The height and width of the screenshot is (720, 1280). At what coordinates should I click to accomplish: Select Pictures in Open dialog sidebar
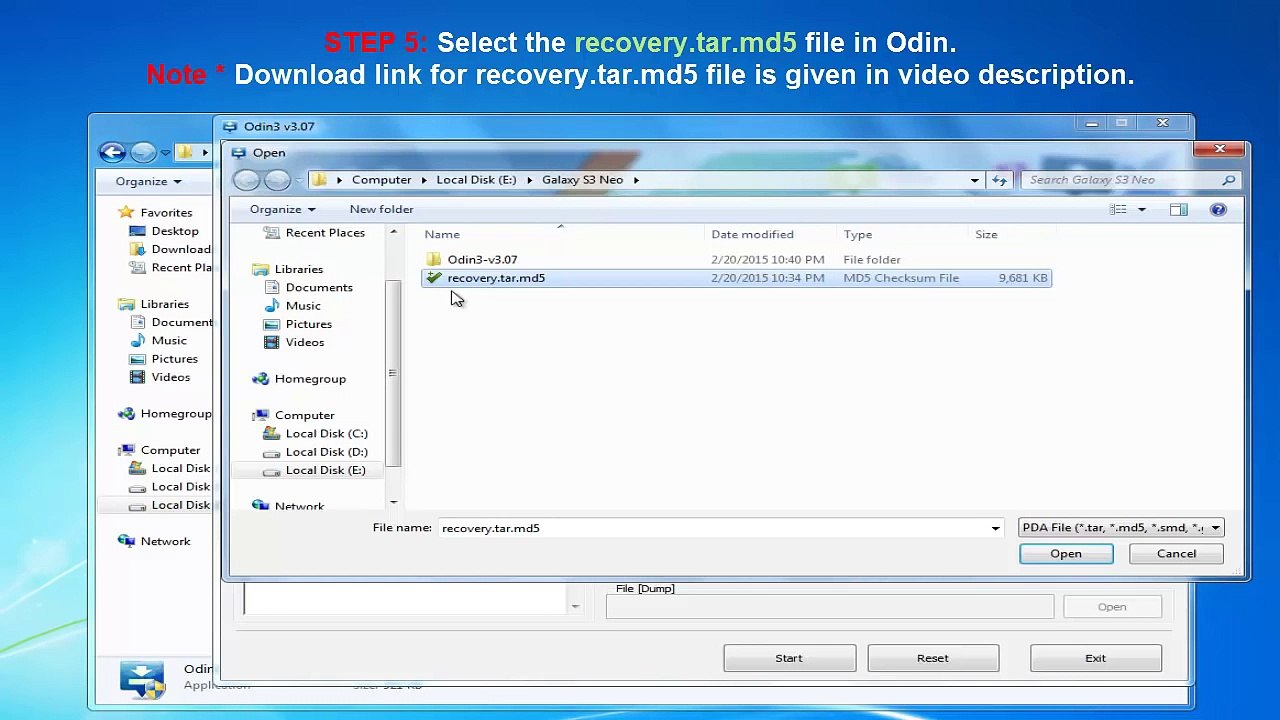[308, 324]
